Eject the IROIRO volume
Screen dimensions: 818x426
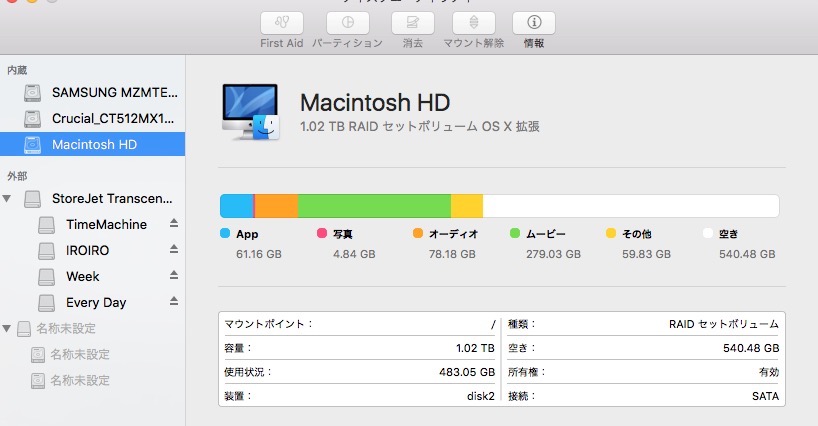tap(172, 250)
